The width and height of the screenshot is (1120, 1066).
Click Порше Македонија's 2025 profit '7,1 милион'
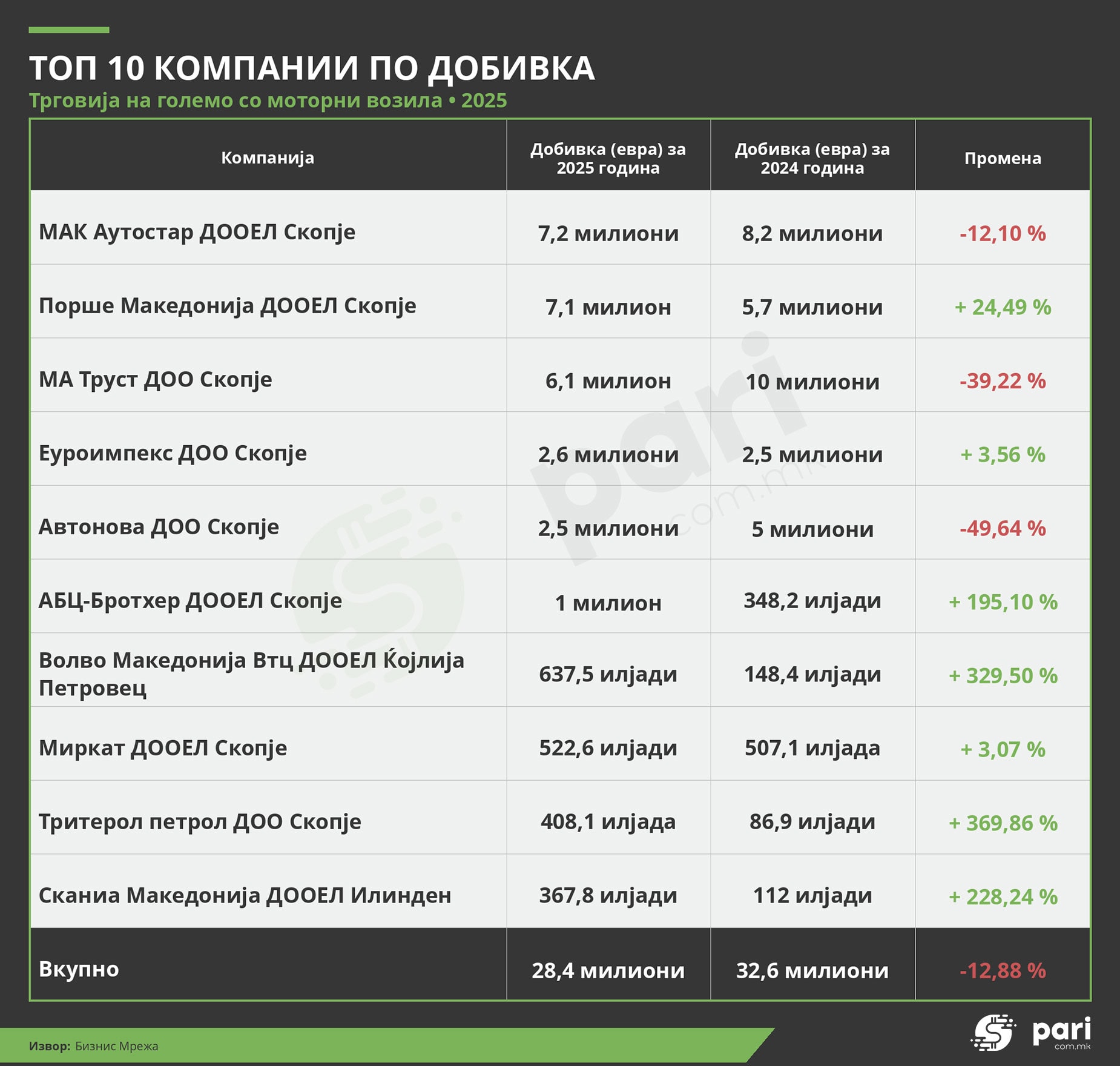point(608,307)
